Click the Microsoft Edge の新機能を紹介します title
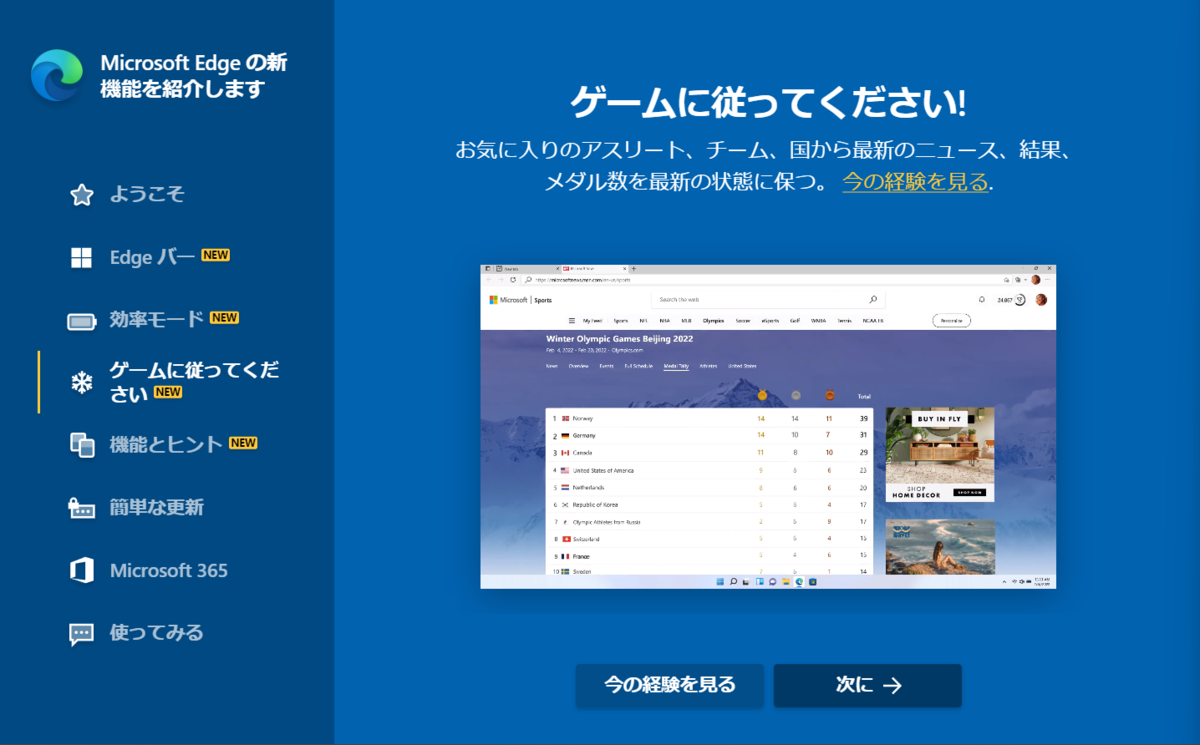1200x745 pixels. [x=194, y=76]
